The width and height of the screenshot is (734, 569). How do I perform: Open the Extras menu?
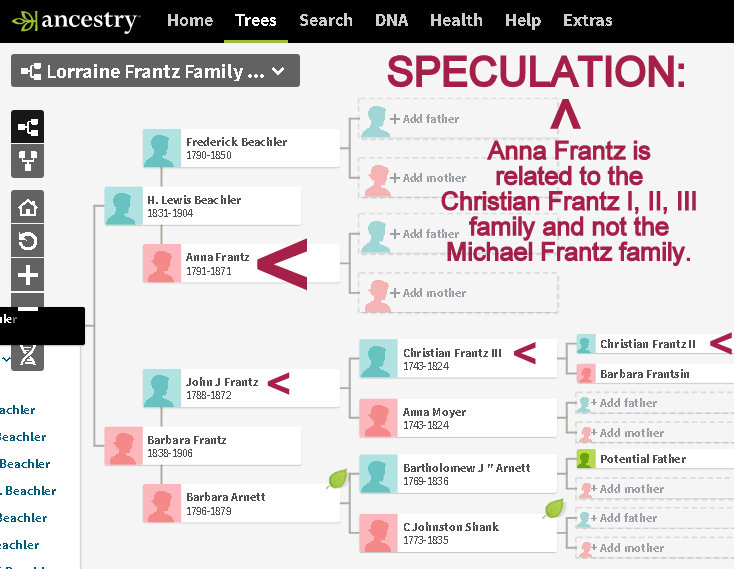coord(588,20)
